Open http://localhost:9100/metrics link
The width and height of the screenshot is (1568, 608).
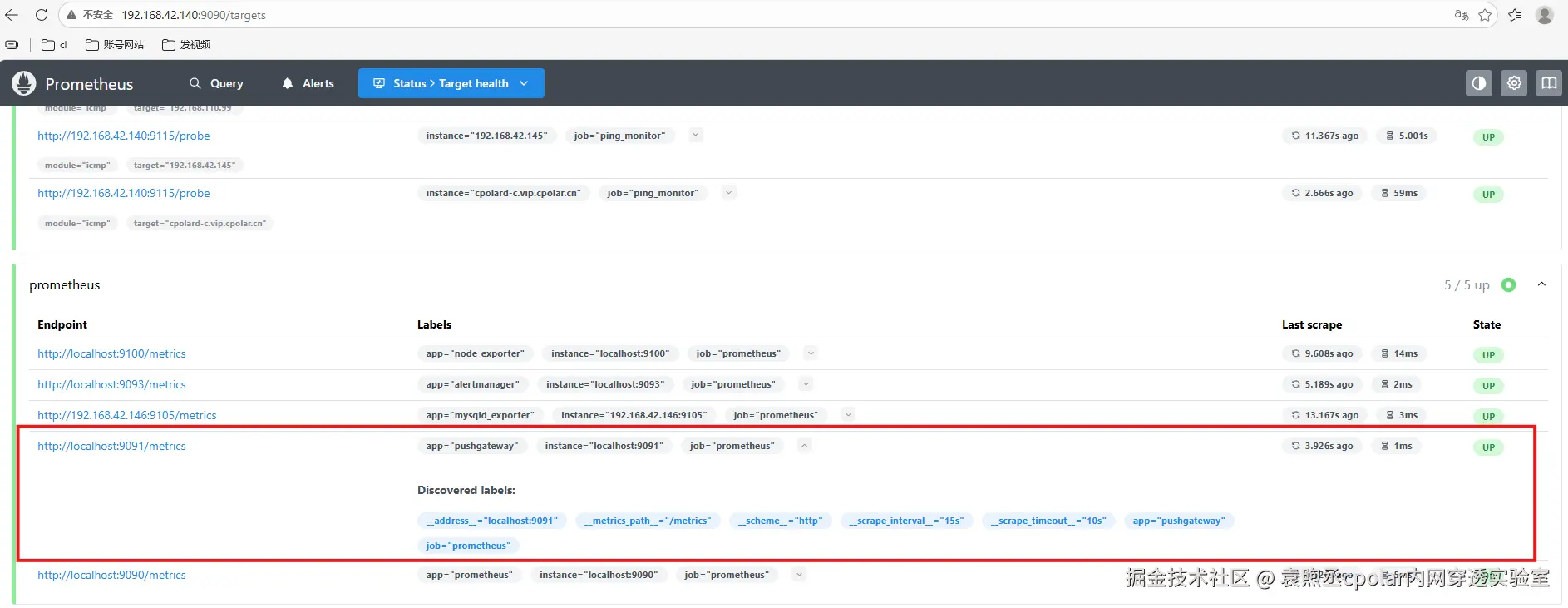tap(111, 353)
